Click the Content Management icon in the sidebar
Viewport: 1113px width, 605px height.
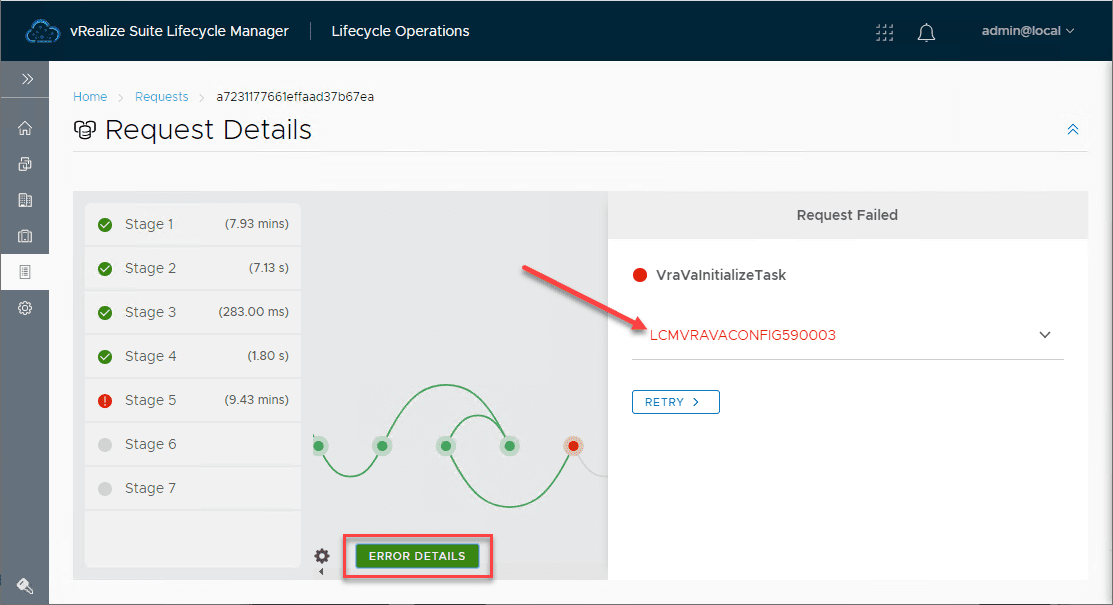(x=25, y=199)
